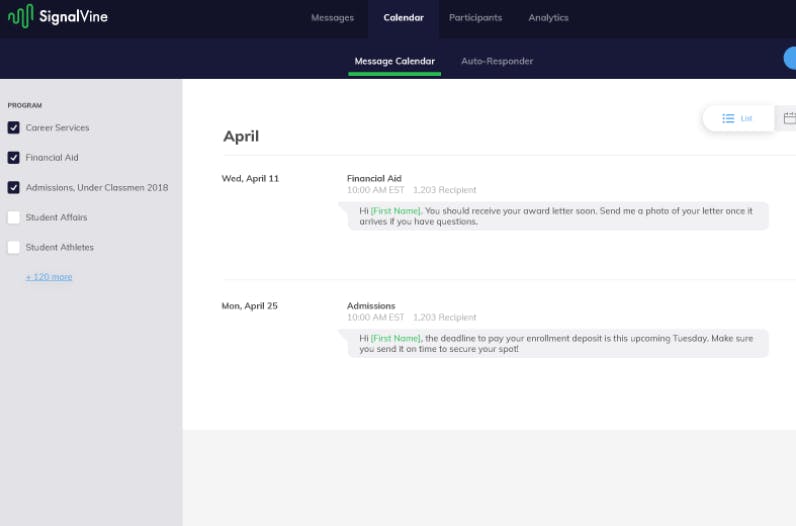Enable the Student Affairs checkbox

tap(14, 217)
